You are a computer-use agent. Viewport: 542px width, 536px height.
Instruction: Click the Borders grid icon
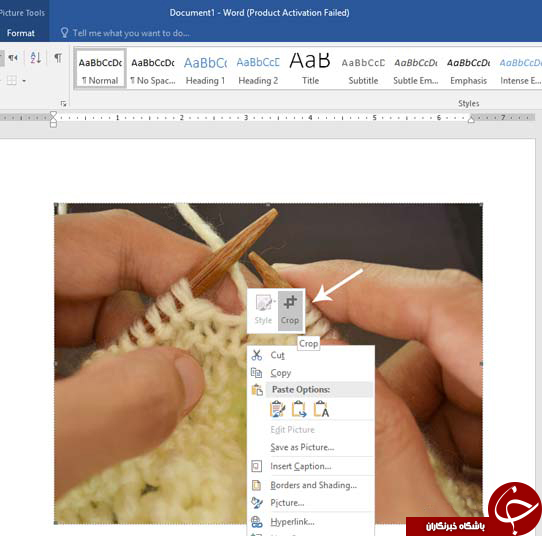(11, 81)
